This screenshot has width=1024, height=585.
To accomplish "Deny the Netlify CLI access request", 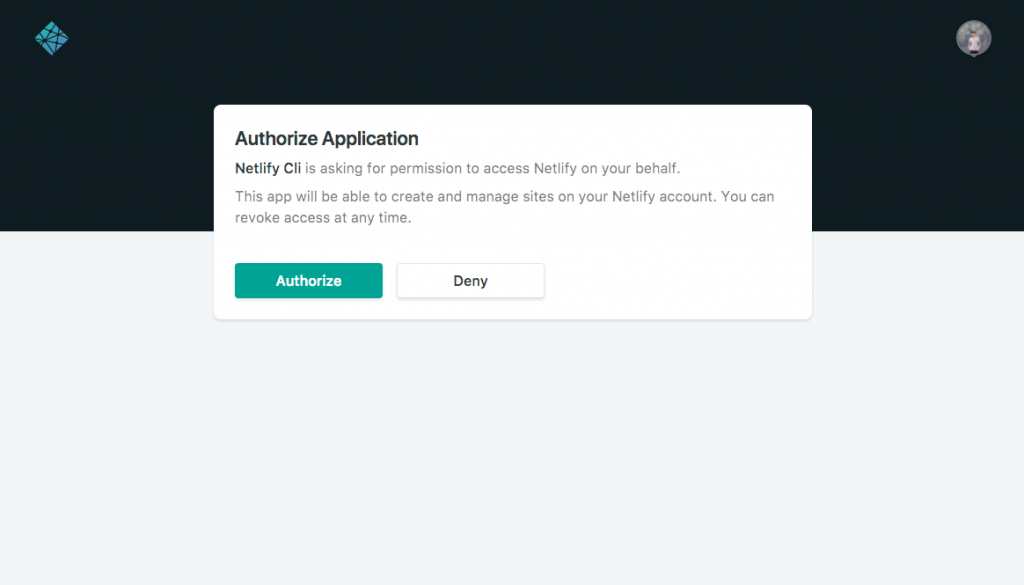I will pyautogui.click(x=470, y=281).
